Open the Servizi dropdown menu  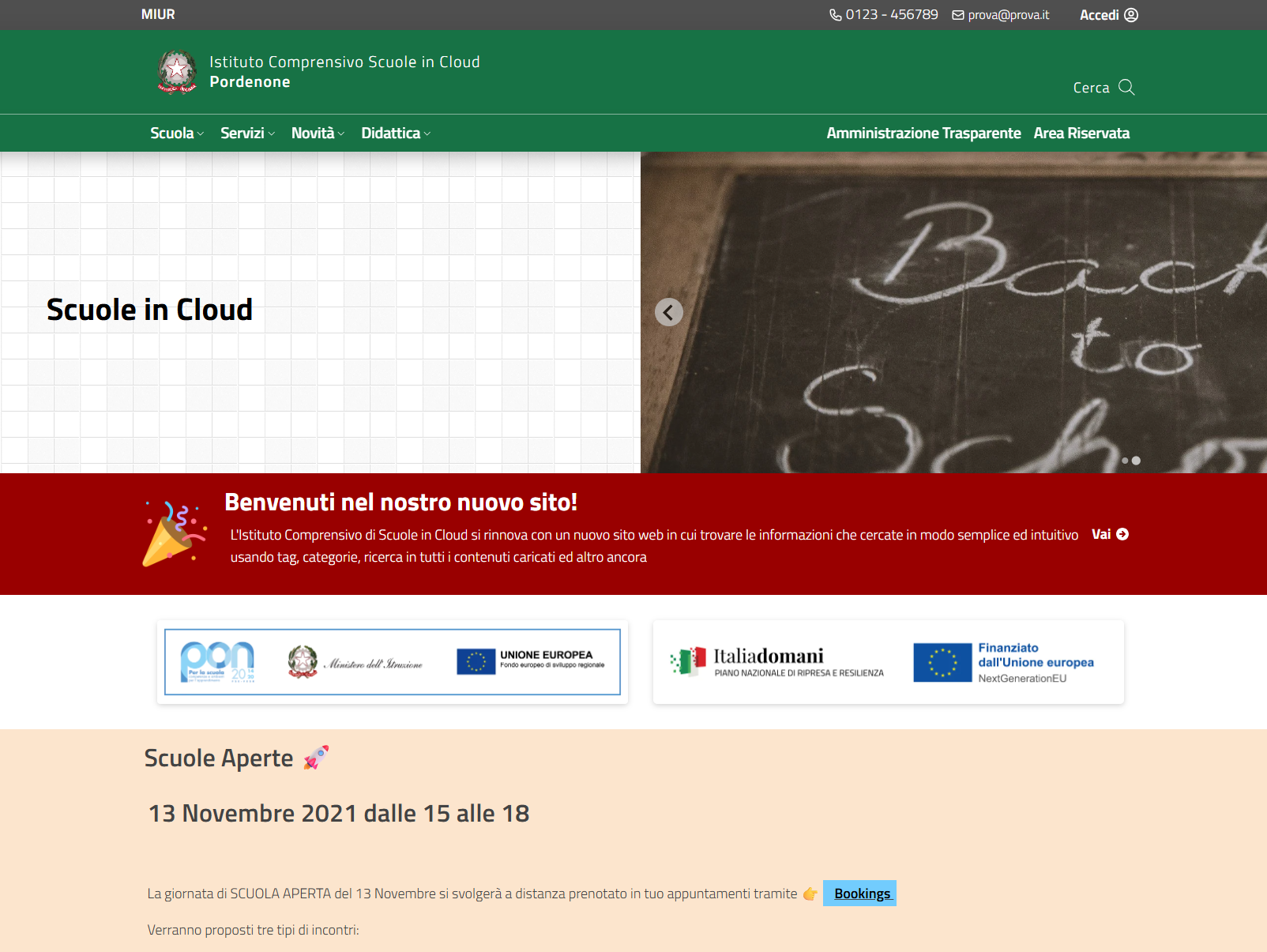247,134
